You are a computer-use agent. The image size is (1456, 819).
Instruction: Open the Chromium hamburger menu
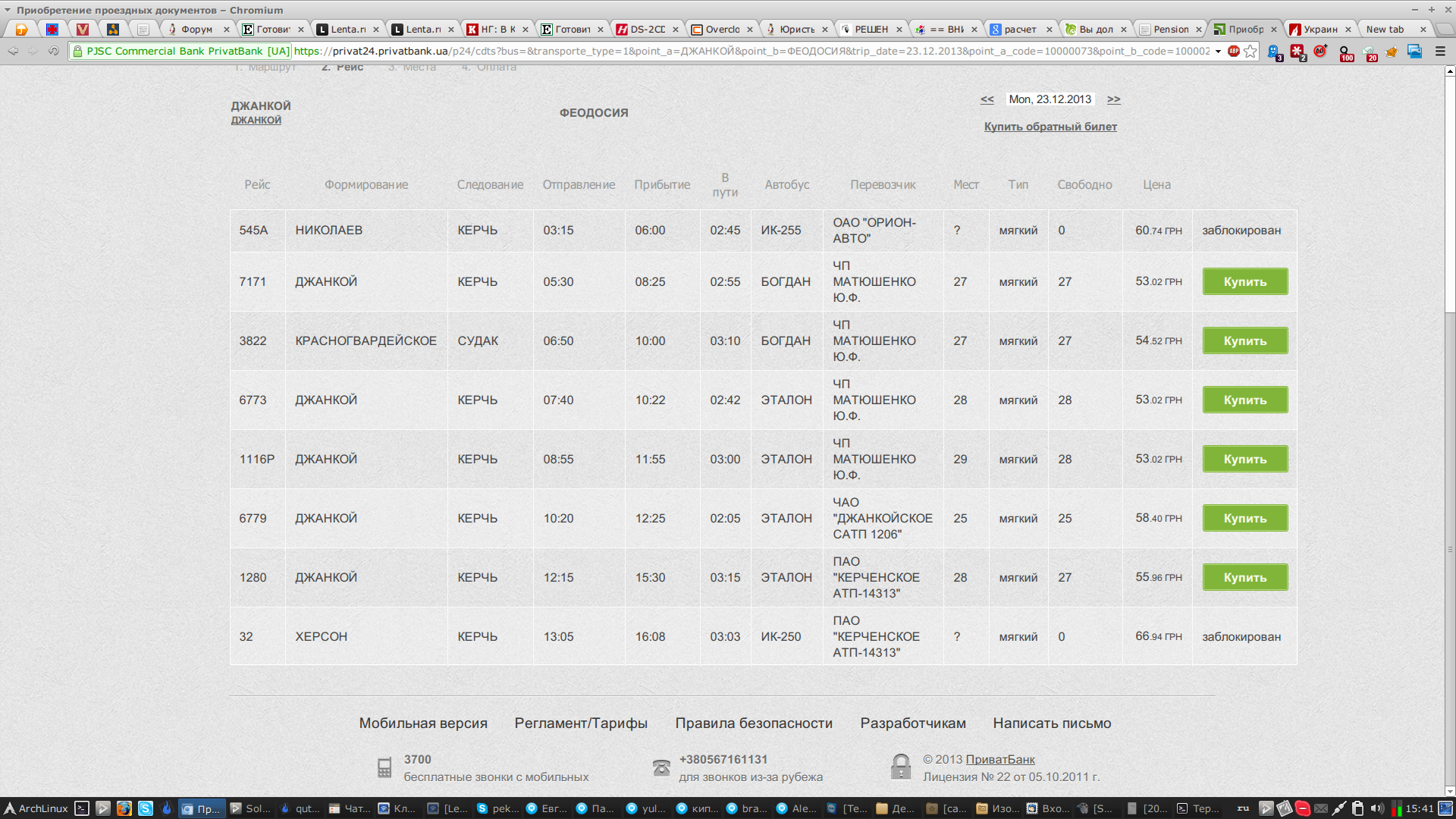(x=1439, y=52)
